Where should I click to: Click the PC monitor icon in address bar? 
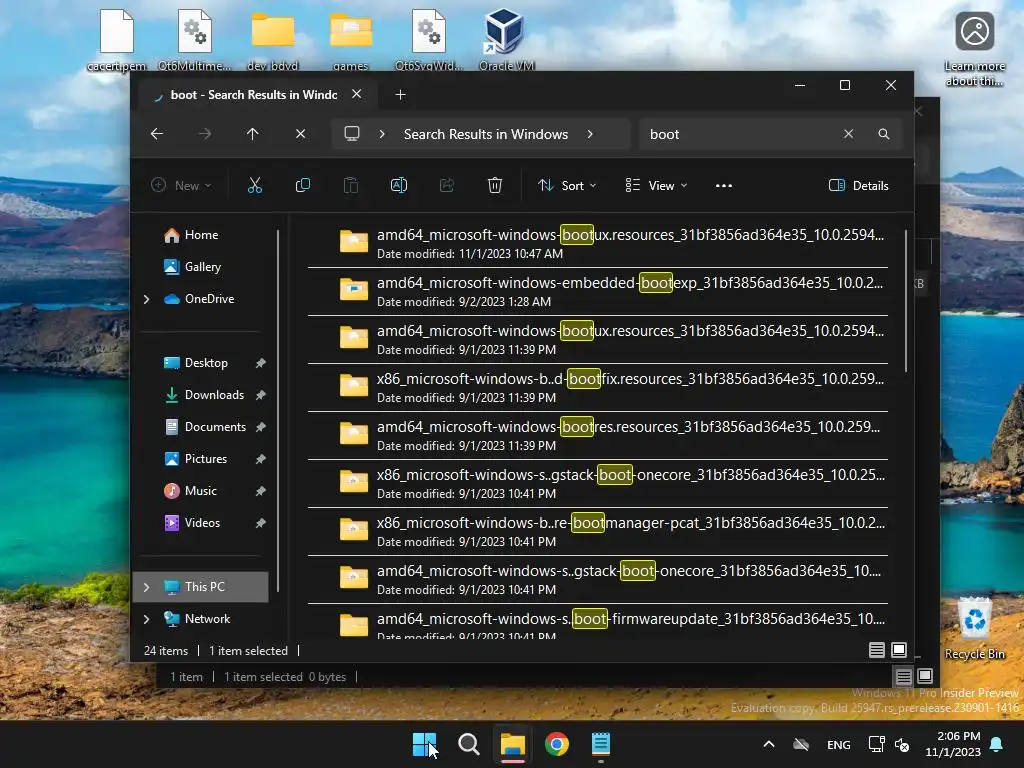point(352,134)
